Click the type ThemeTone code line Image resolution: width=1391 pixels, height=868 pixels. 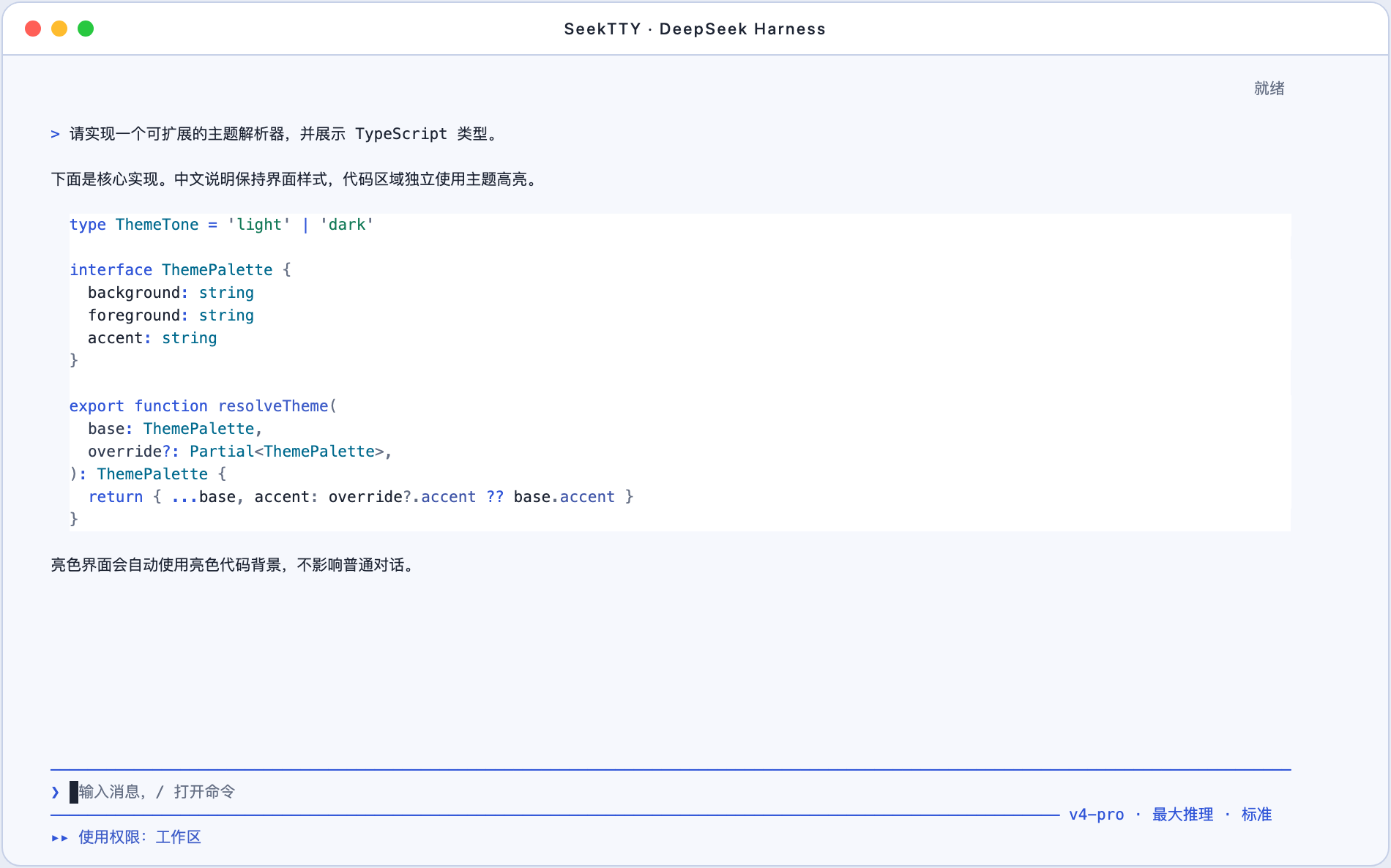point(222,225)
